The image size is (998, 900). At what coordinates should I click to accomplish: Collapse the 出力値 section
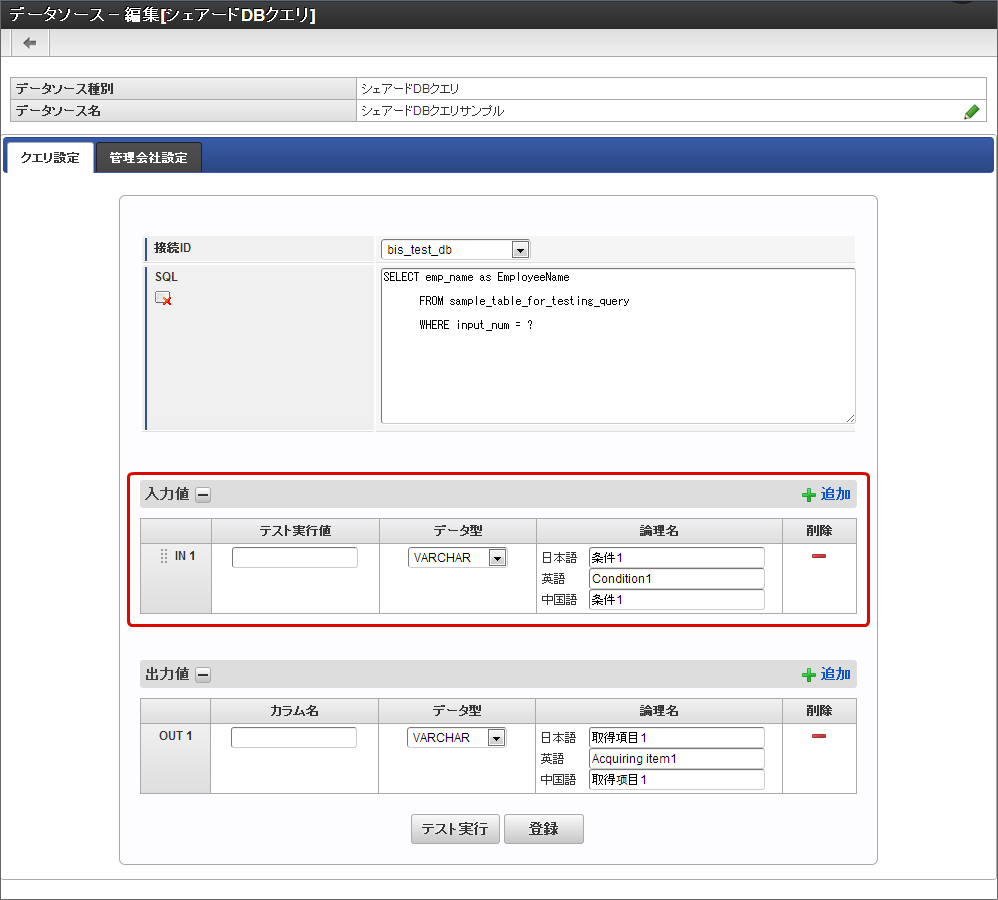click(x=203, y=675)
